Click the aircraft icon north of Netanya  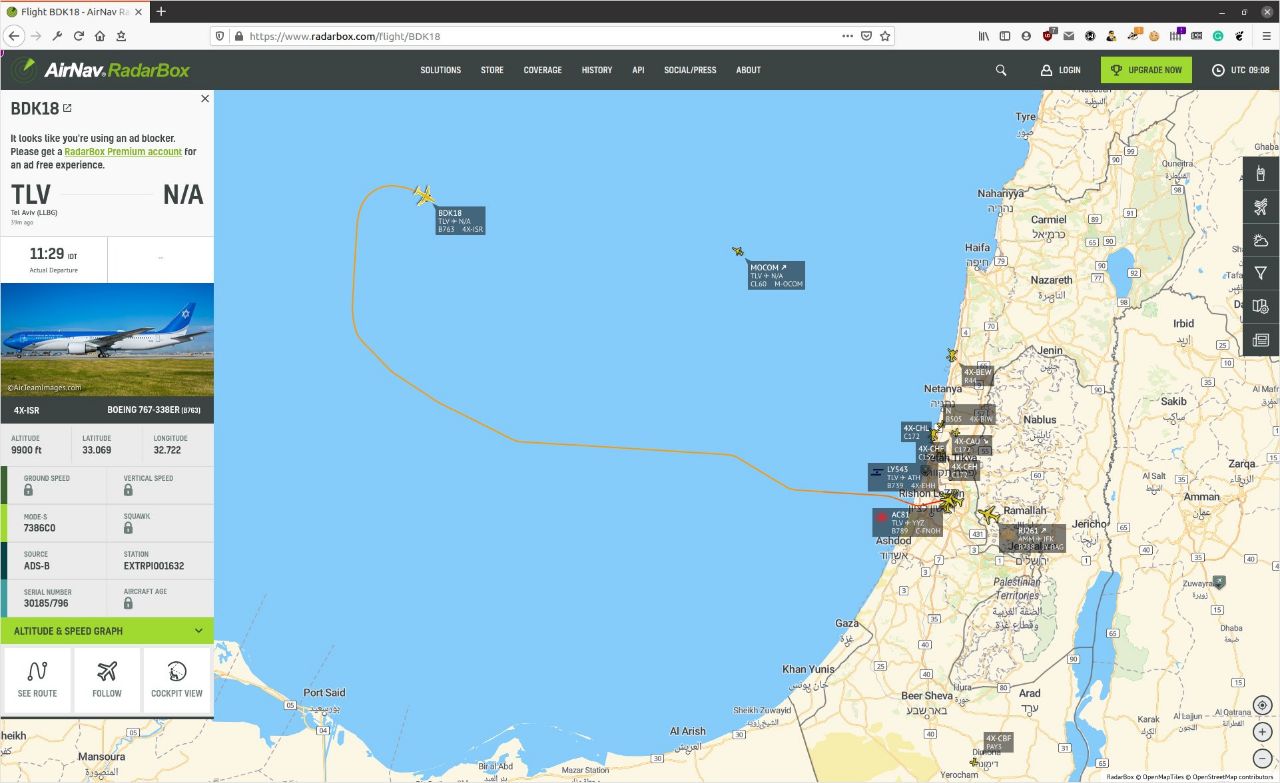952,355
